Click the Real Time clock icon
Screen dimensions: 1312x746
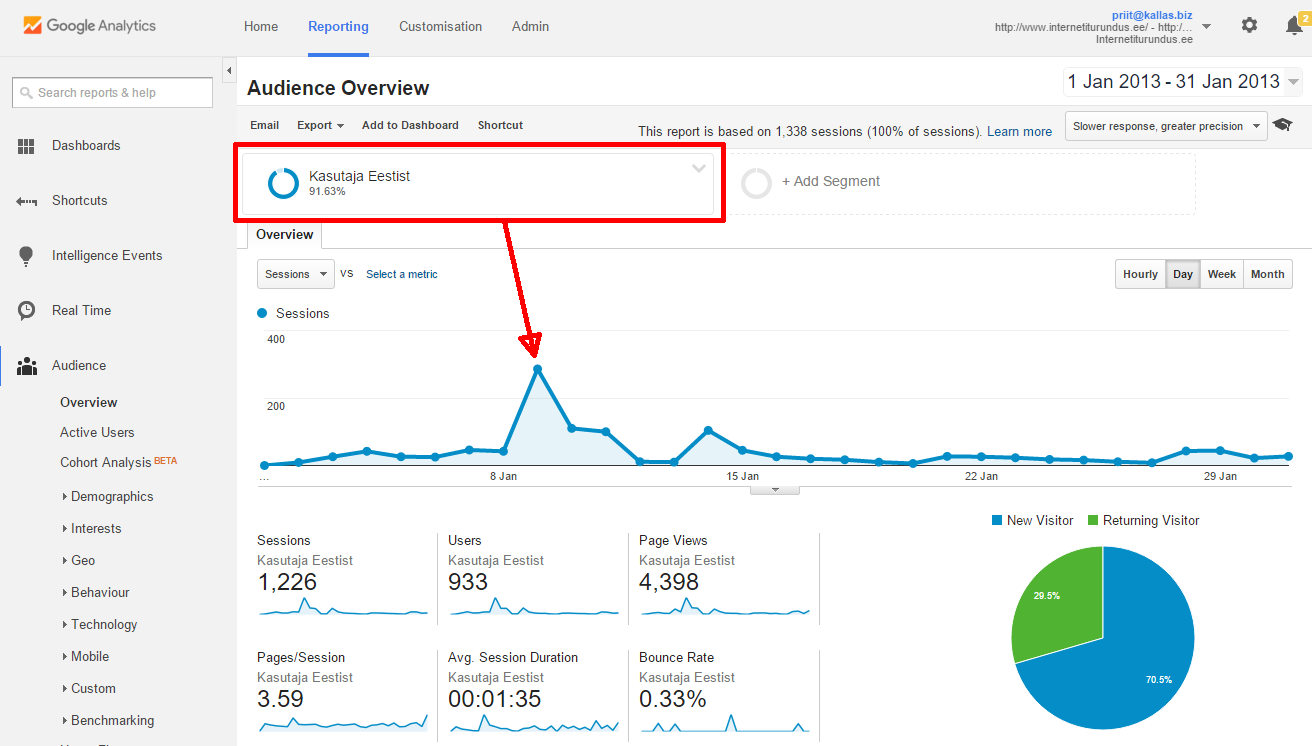tap(27, 311)
